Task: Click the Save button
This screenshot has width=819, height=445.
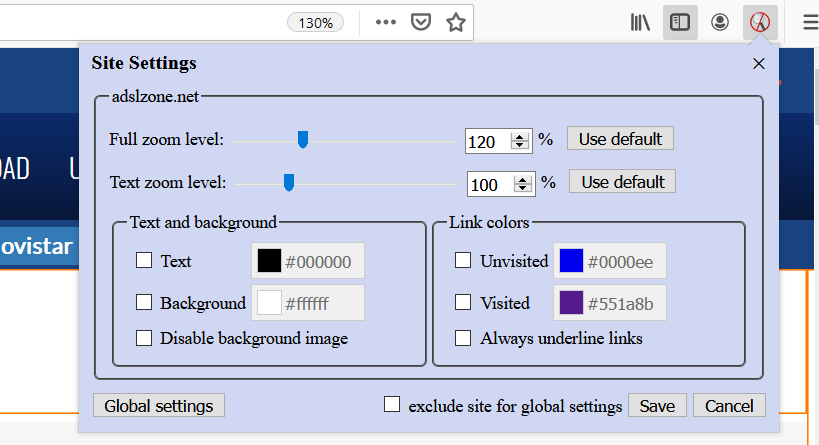Action: point(657,406)
